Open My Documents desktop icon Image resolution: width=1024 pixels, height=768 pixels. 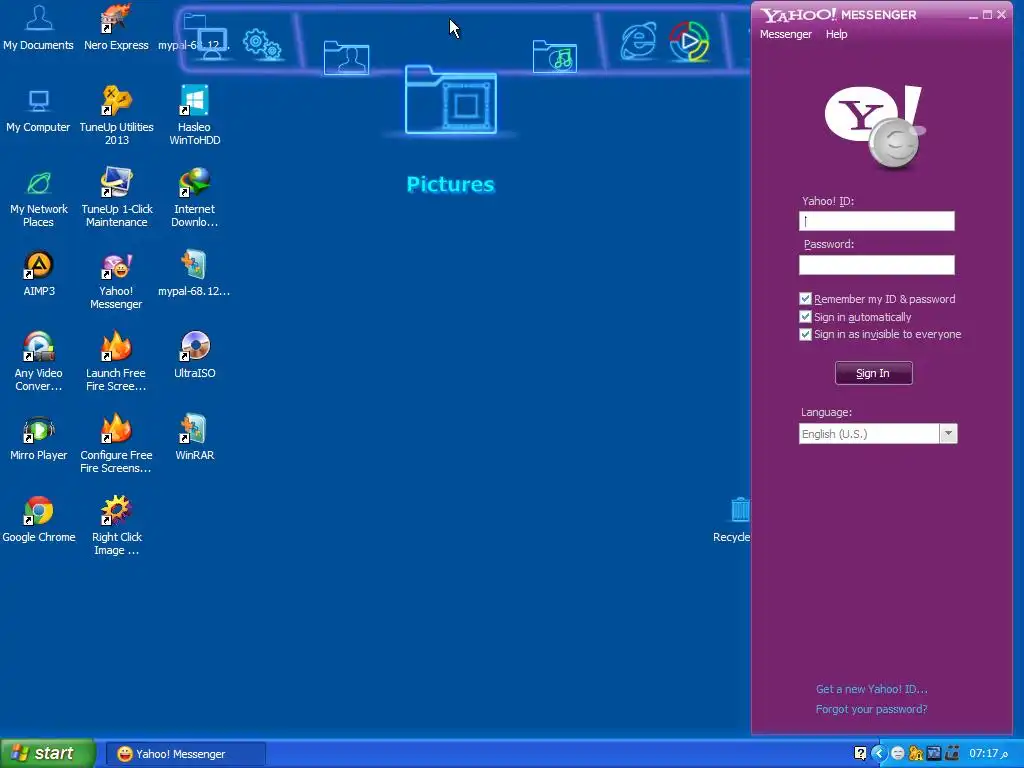tap(39, 27)
